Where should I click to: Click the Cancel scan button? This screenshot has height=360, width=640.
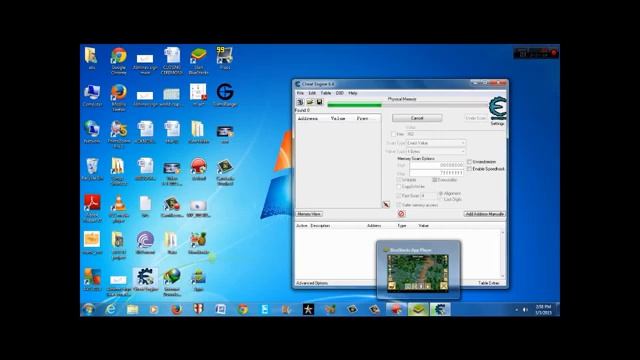[417, 118]
